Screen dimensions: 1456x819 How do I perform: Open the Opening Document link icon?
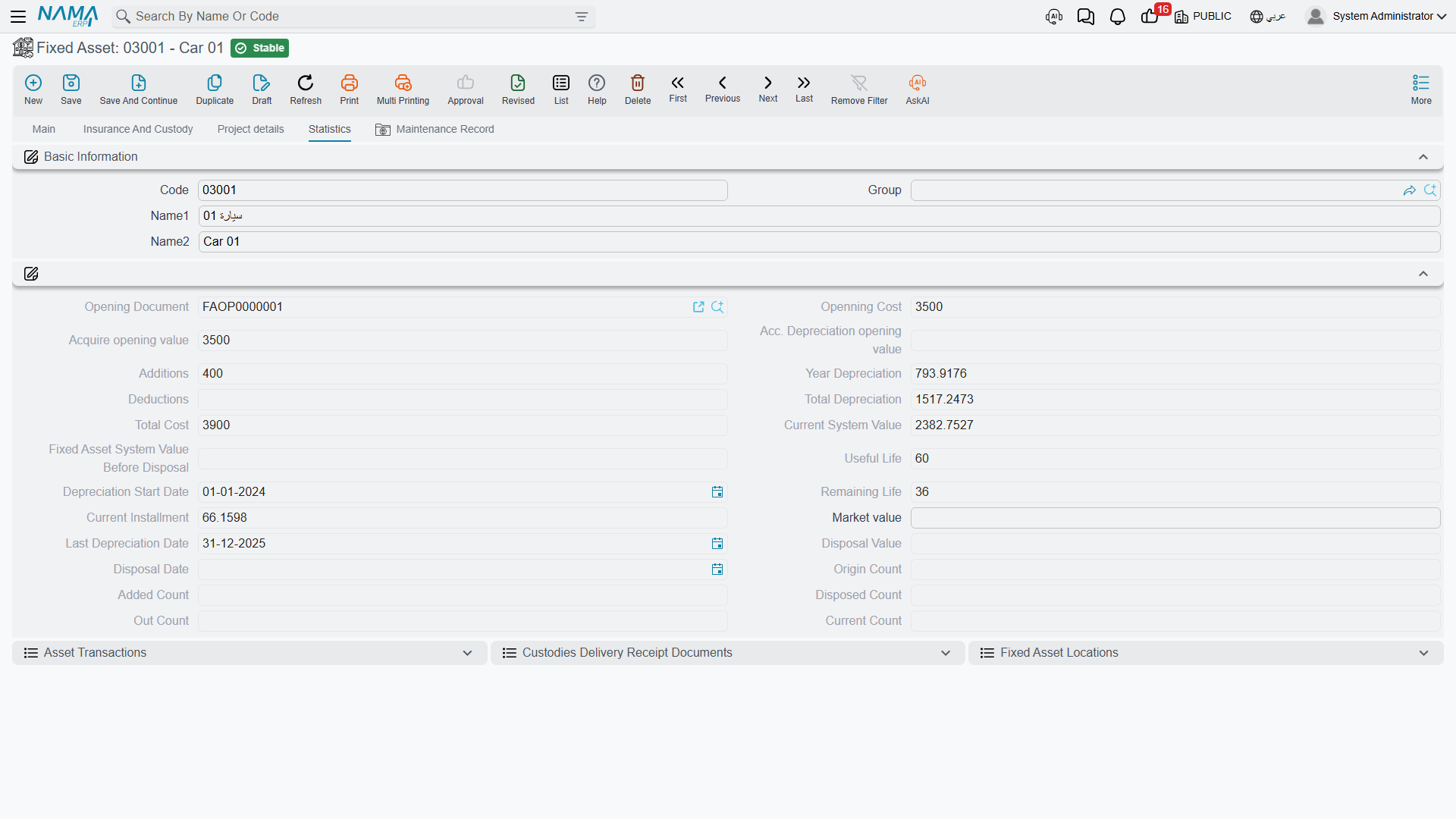pos(698,307)
